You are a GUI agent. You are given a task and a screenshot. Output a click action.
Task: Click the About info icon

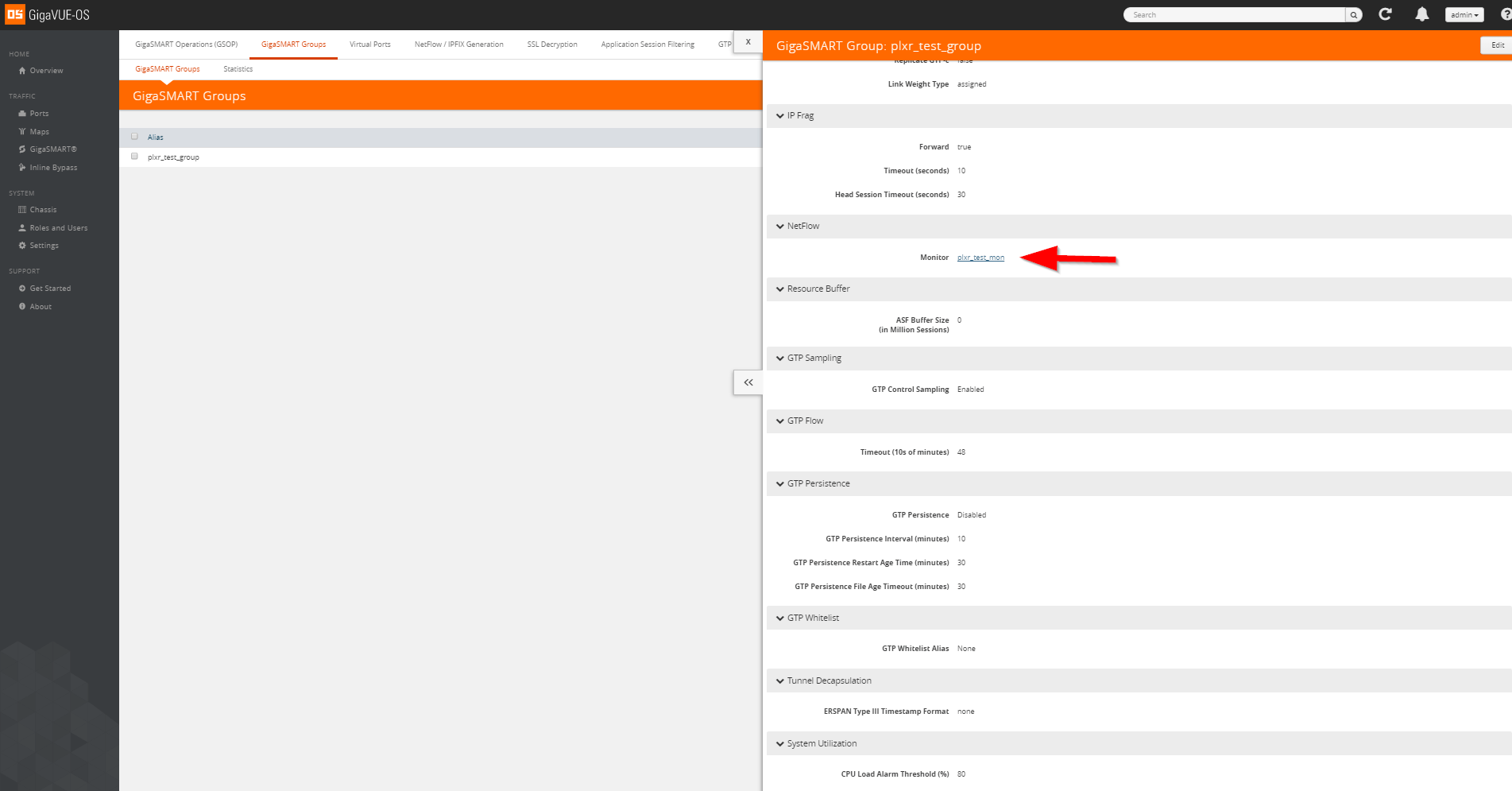coord(22,307)
